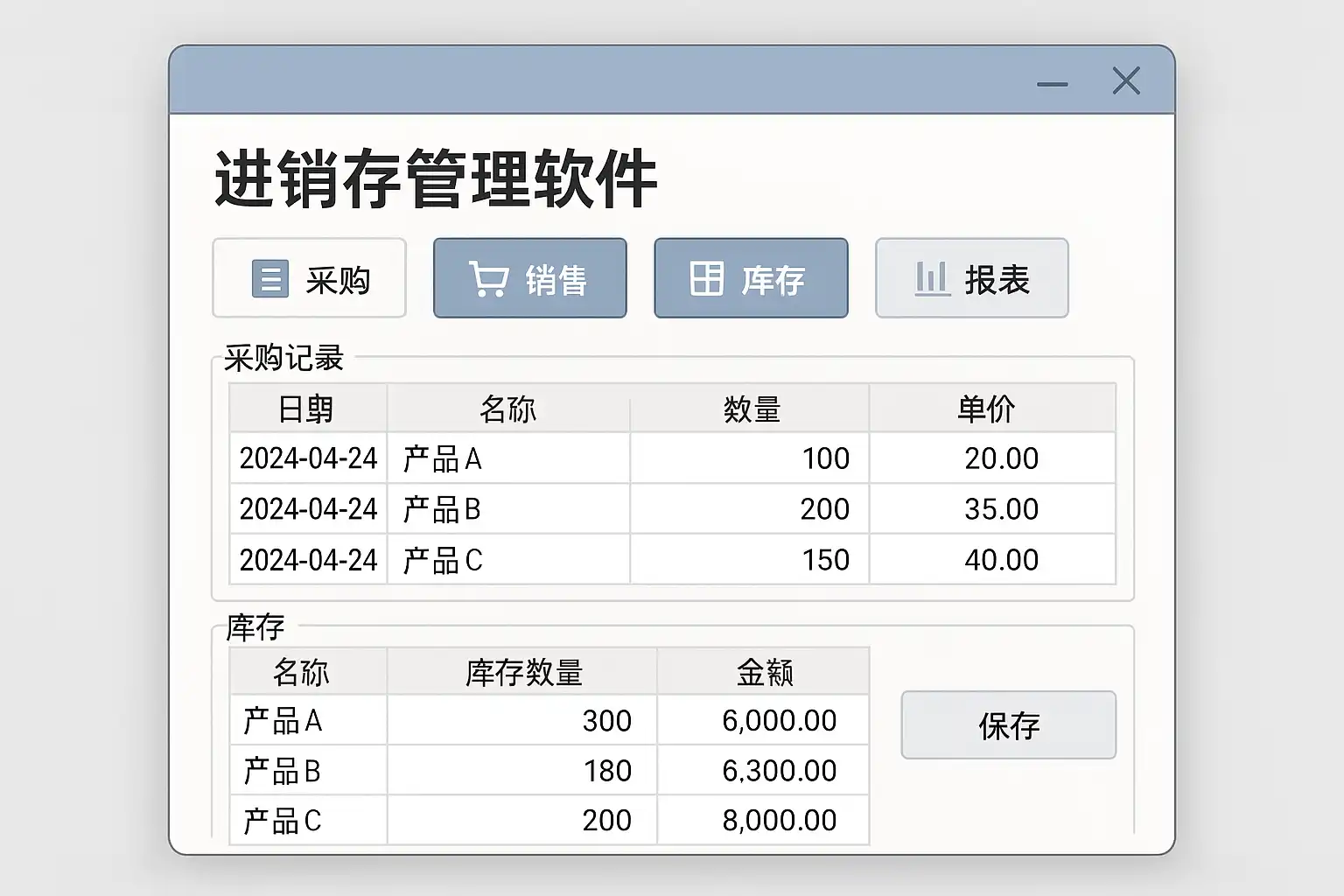Click the 金额 column header
Image resolution: width=1344 pixels, height=896 pixels.
coord(764,672)
